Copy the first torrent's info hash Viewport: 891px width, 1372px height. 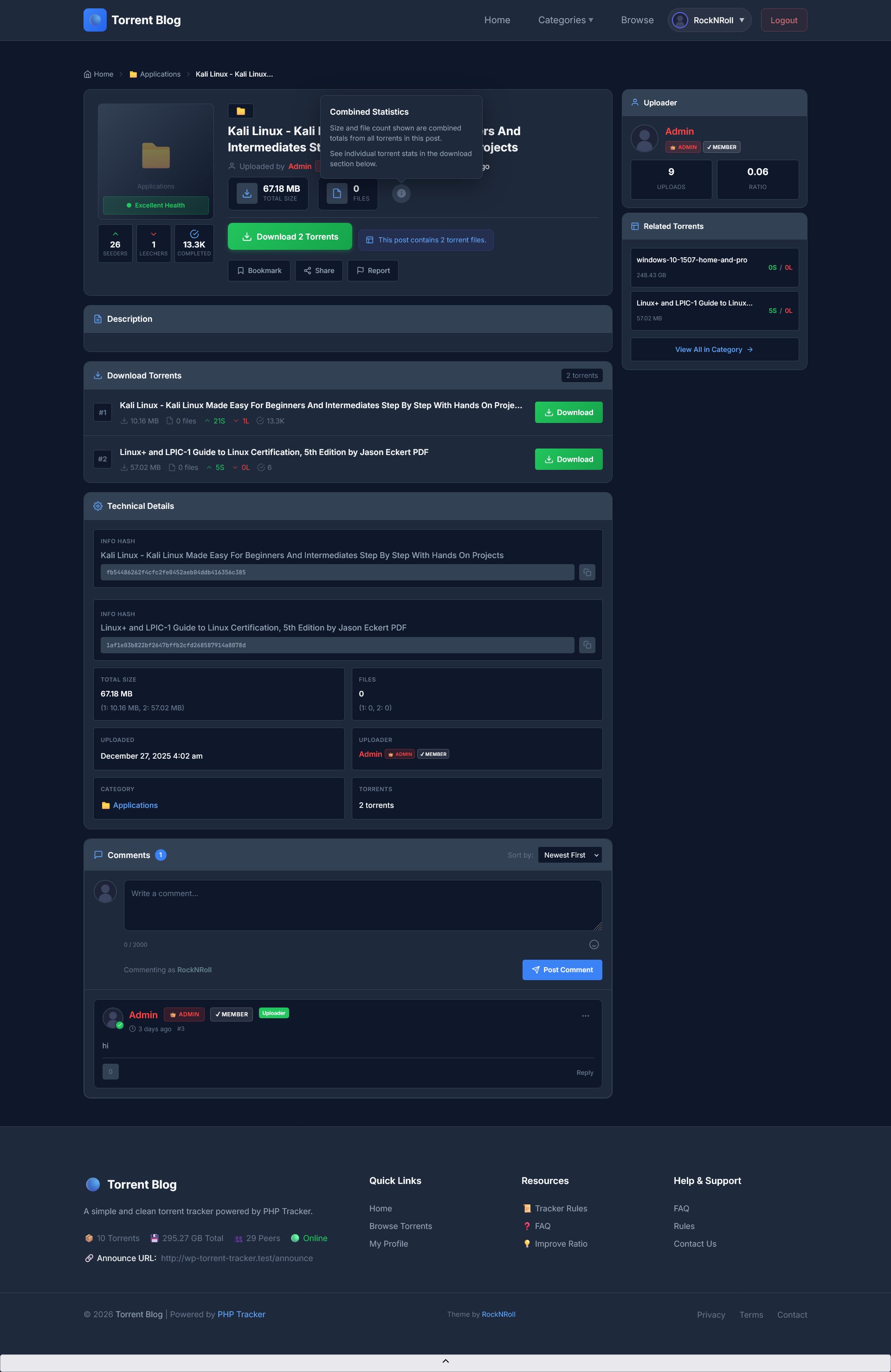click(x=587, y=572)
